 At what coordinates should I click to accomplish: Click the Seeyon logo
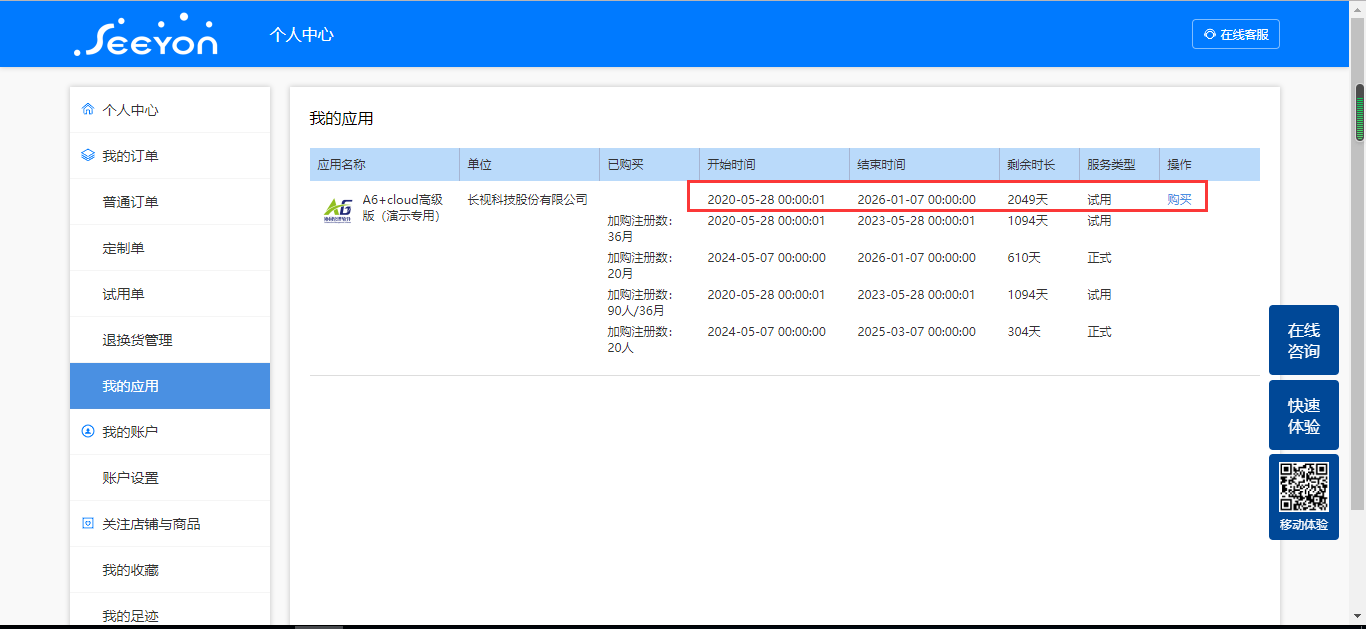click(x=146, y=34)
